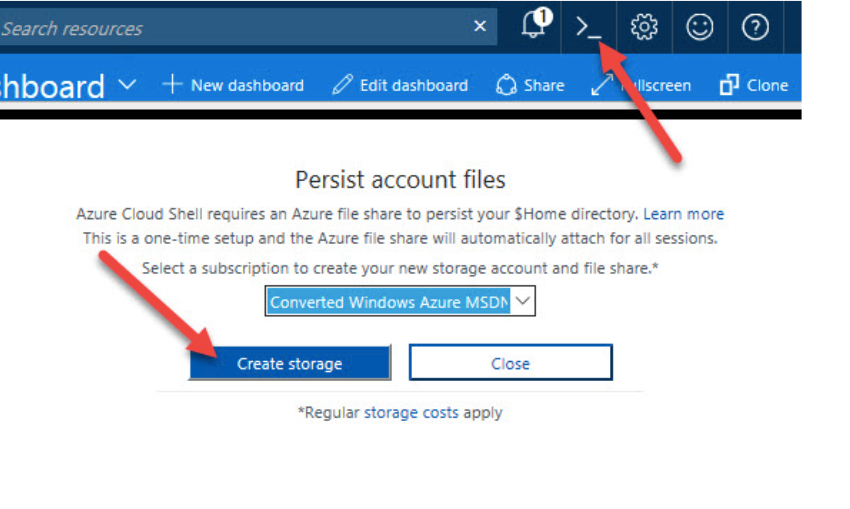
Task: Launch Cloud Shell from the top bar
Action: tap(588, 27)
